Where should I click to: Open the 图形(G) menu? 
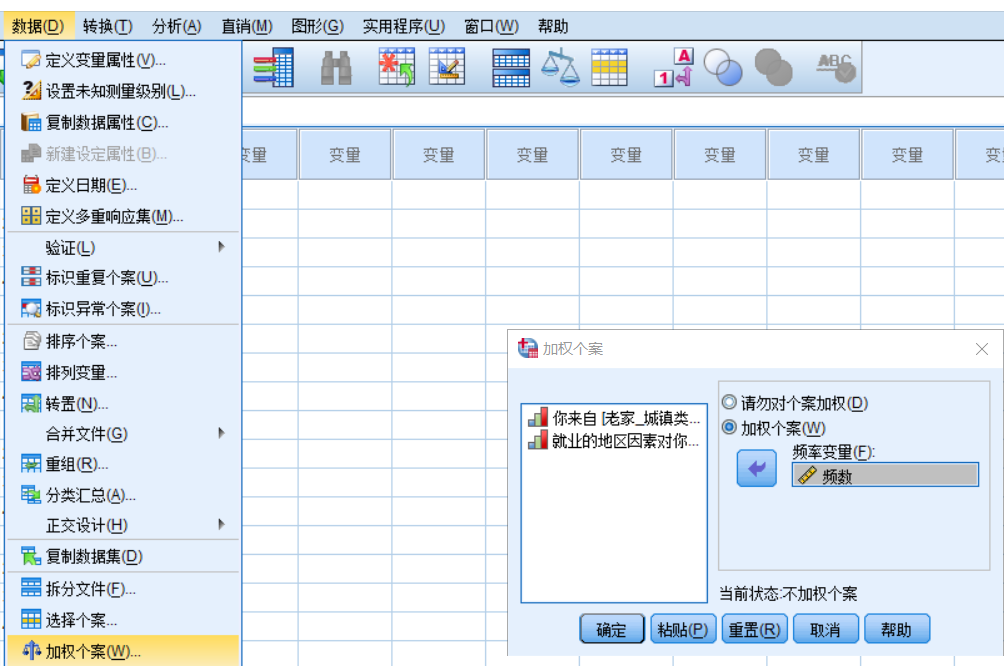point(317,26)
